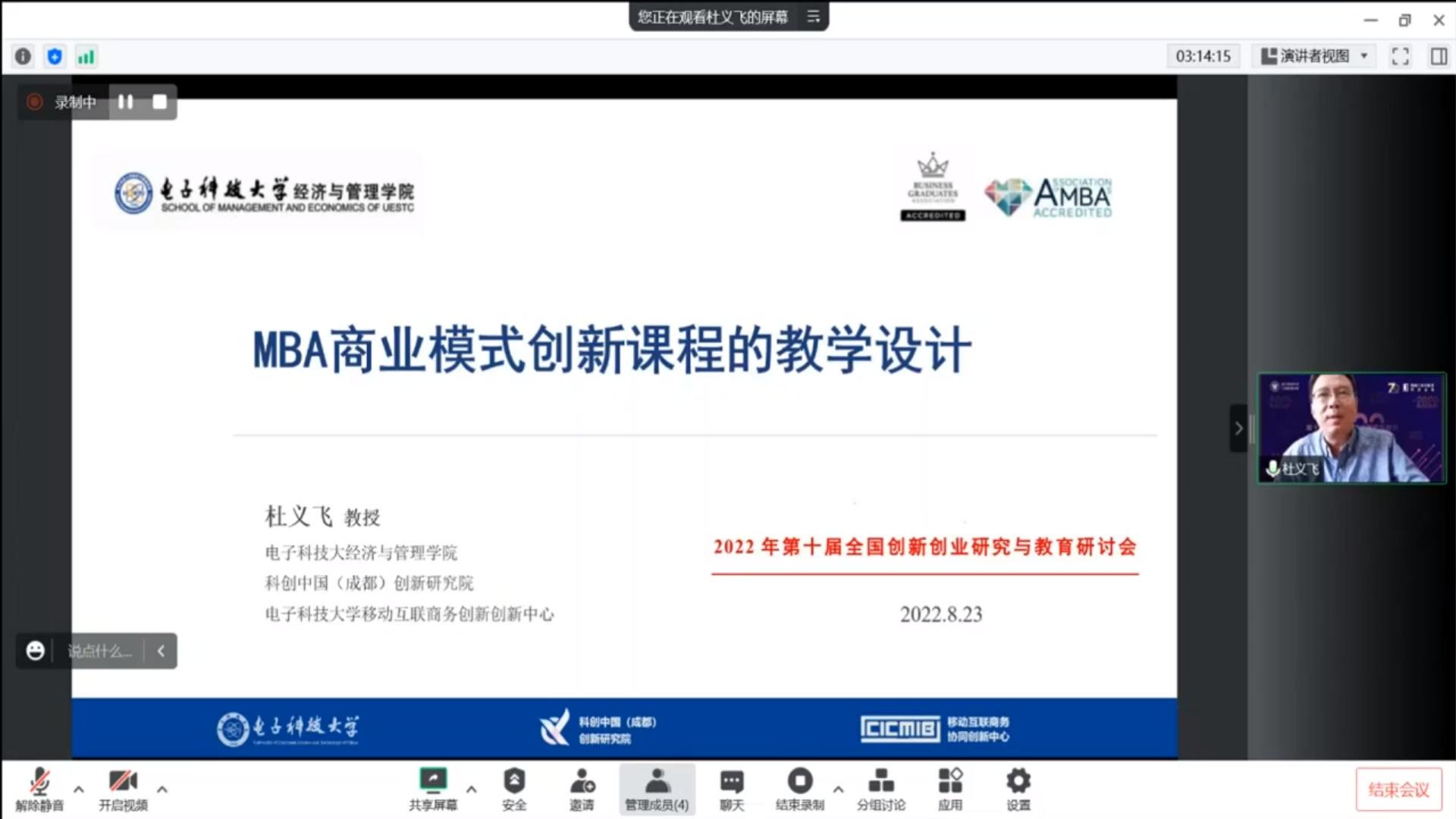Open the Chat (聊天) panel icon
Viewport: 1456px width, 819px height.
[732, 788]
